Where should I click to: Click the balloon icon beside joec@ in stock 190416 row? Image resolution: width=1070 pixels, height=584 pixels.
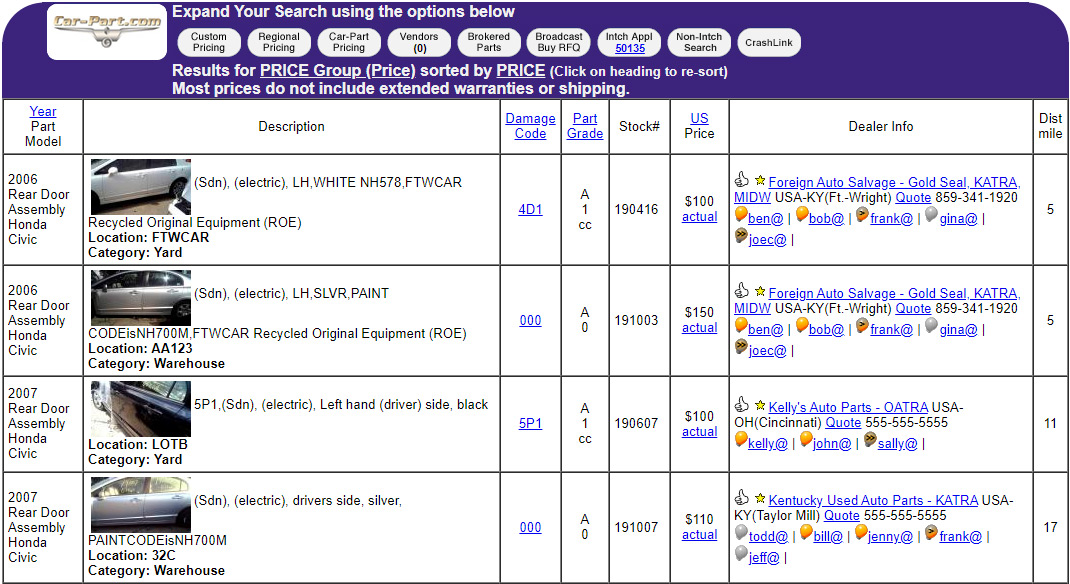pos(741,236)
